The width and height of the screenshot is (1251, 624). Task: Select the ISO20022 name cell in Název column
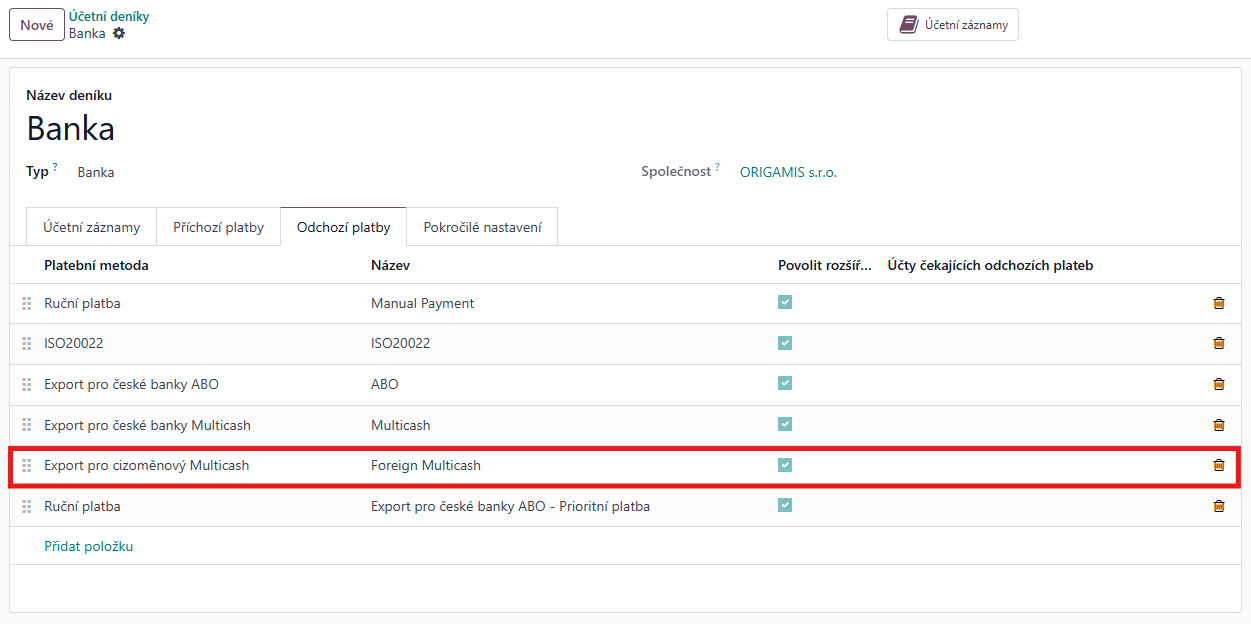point(401,343)
